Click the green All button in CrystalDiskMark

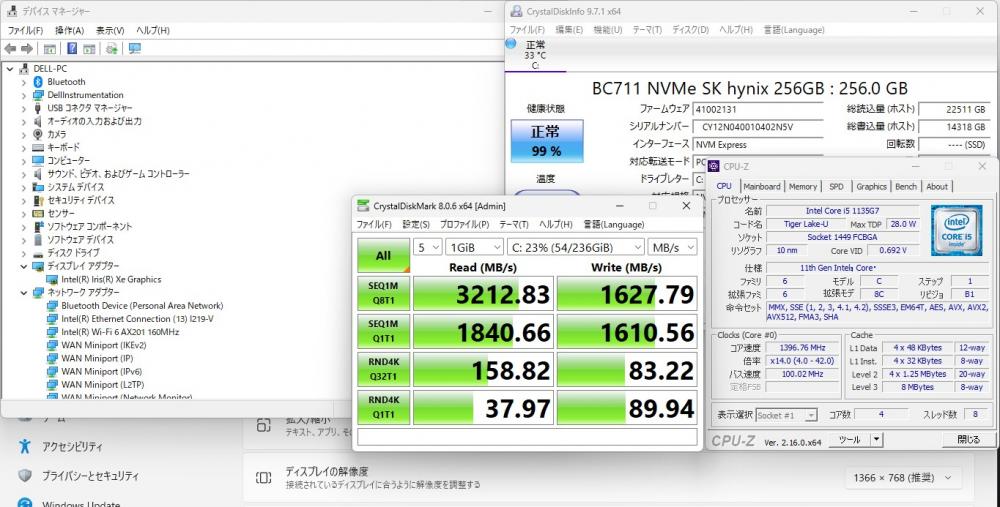[383, 255]
